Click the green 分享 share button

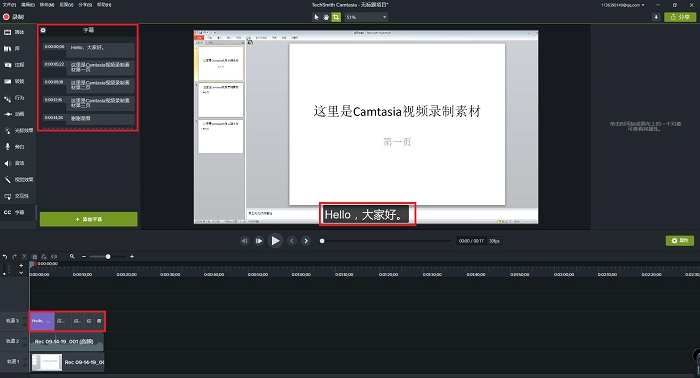point(680,17)
